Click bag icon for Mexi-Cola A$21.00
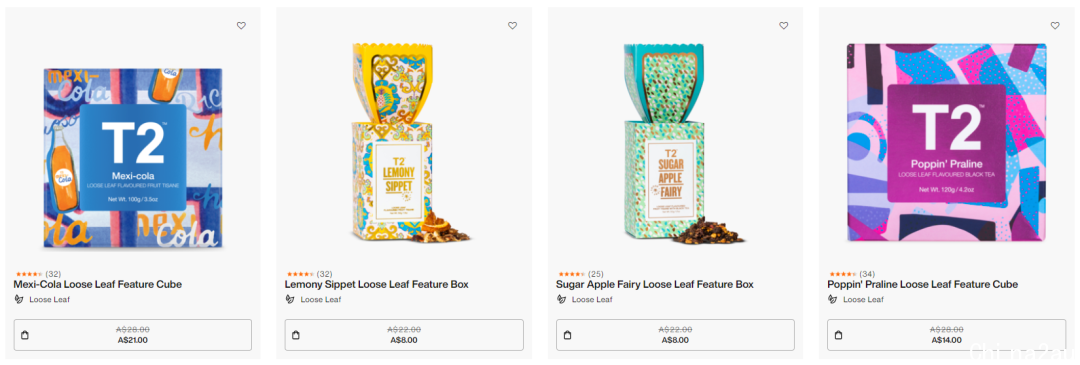The width and height of the screenshot is (1080, 365). [25, 335]
